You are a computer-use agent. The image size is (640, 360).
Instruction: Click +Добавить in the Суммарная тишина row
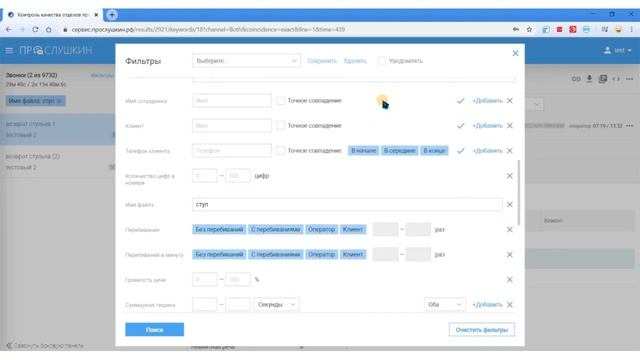[x=487, y=304]
